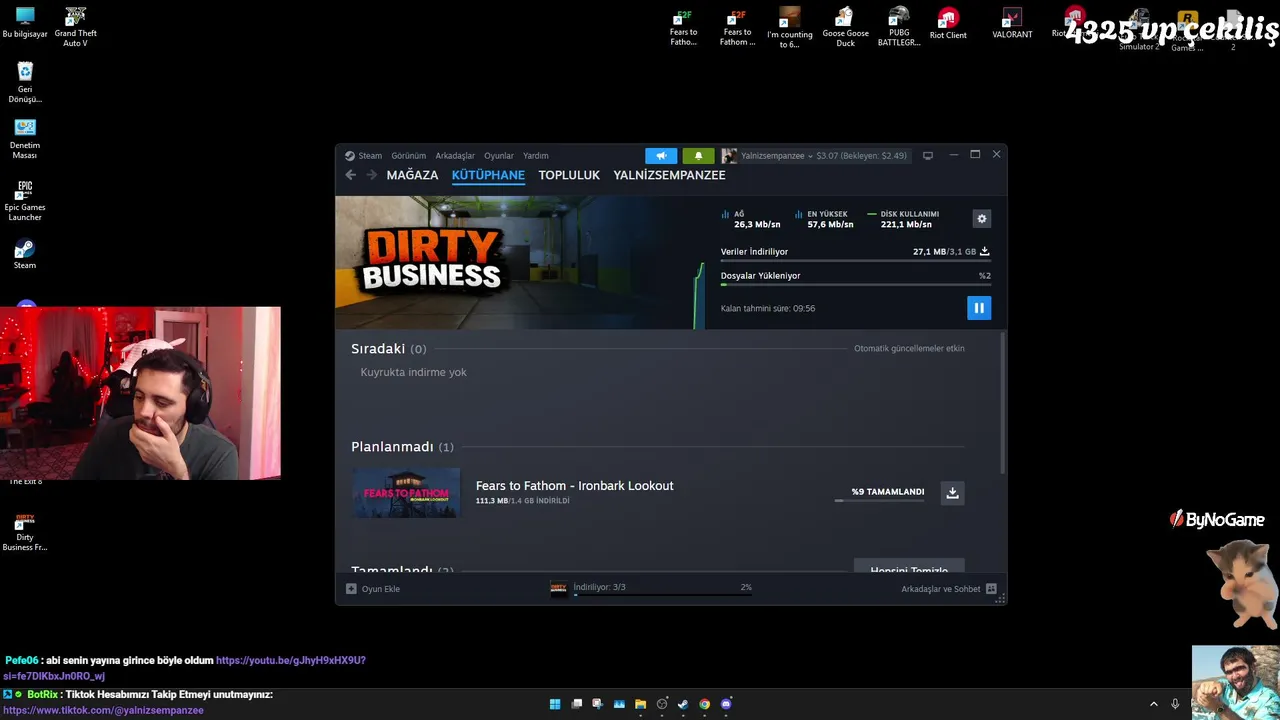Click the Steam downloads list scrollbar
1280x720 pixels.
(x=1002, y=402)
